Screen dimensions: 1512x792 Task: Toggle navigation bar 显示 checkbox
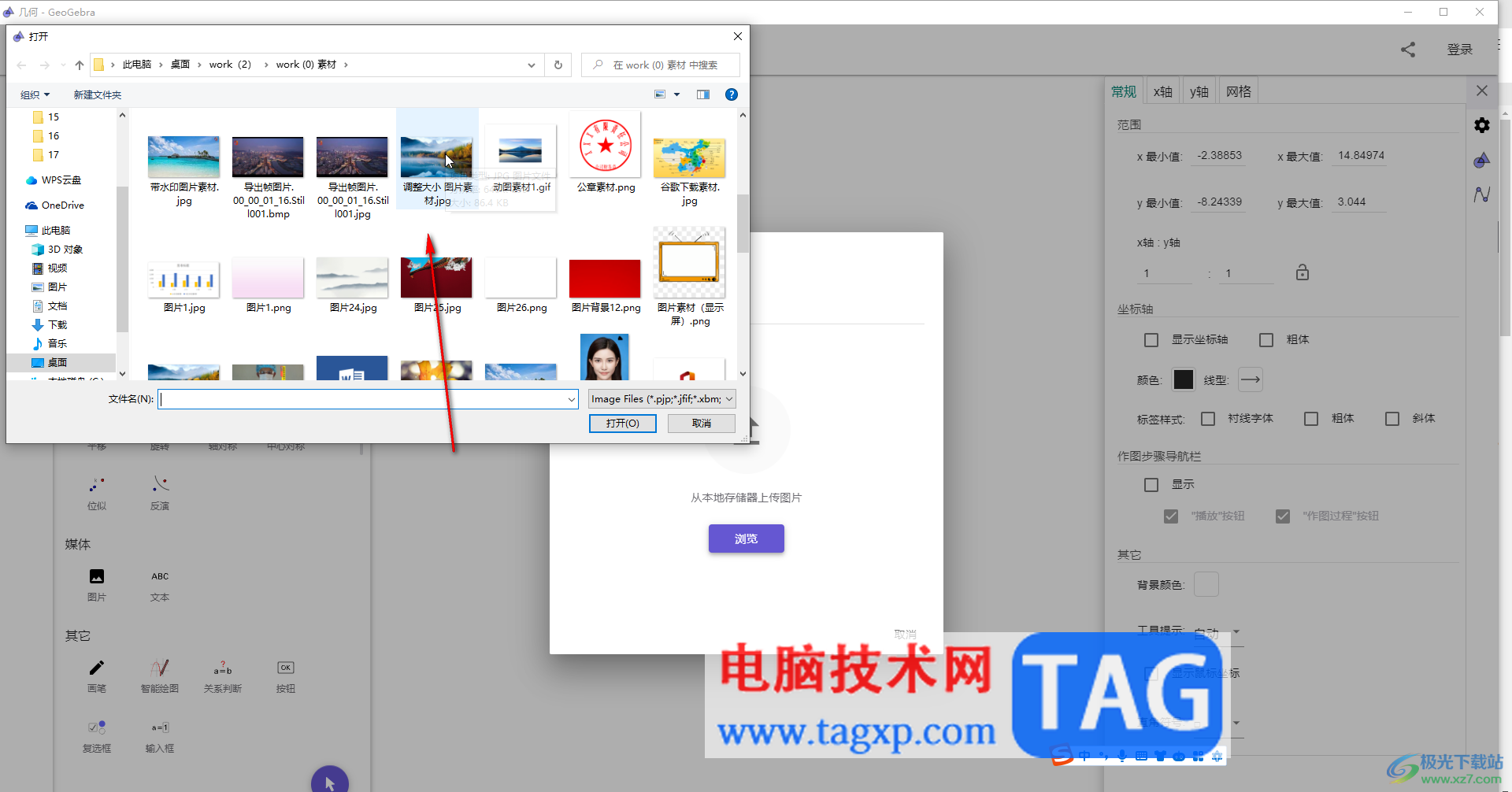pos(1151,485)
